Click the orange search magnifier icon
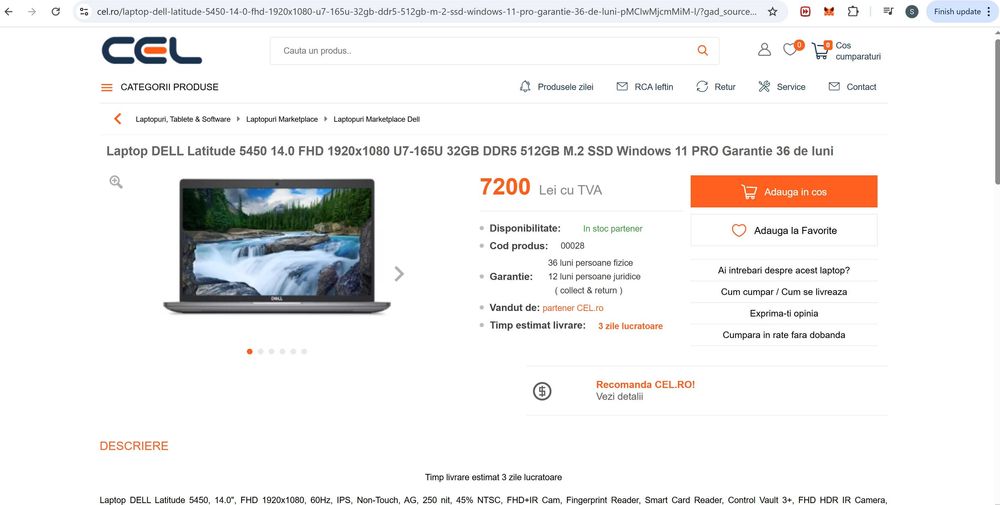The height and width of the screenshot is (505, 1000). pyautogui.click(x=702, y=50)
